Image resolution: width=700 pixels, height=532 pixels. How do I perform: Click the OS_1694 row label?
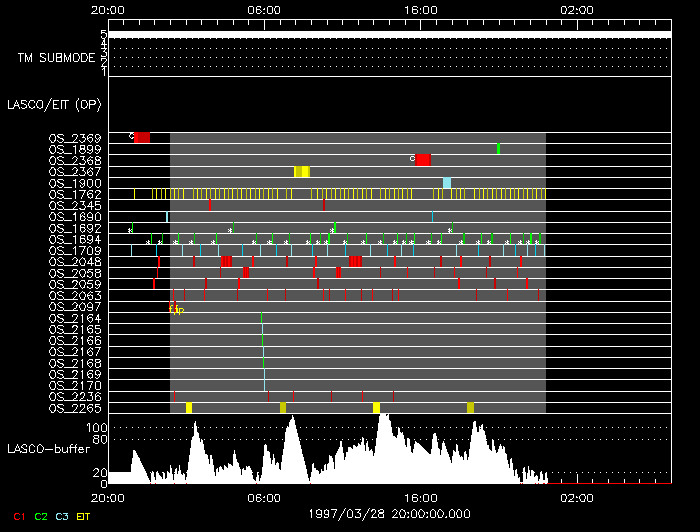click(x=75, y=240)
